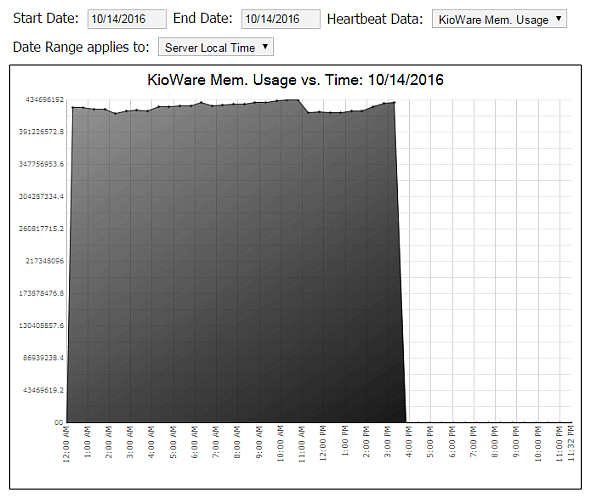The image size is (591, 498).
Task: Click the 3:00 PM x-axis label
Action: [387, 442]
